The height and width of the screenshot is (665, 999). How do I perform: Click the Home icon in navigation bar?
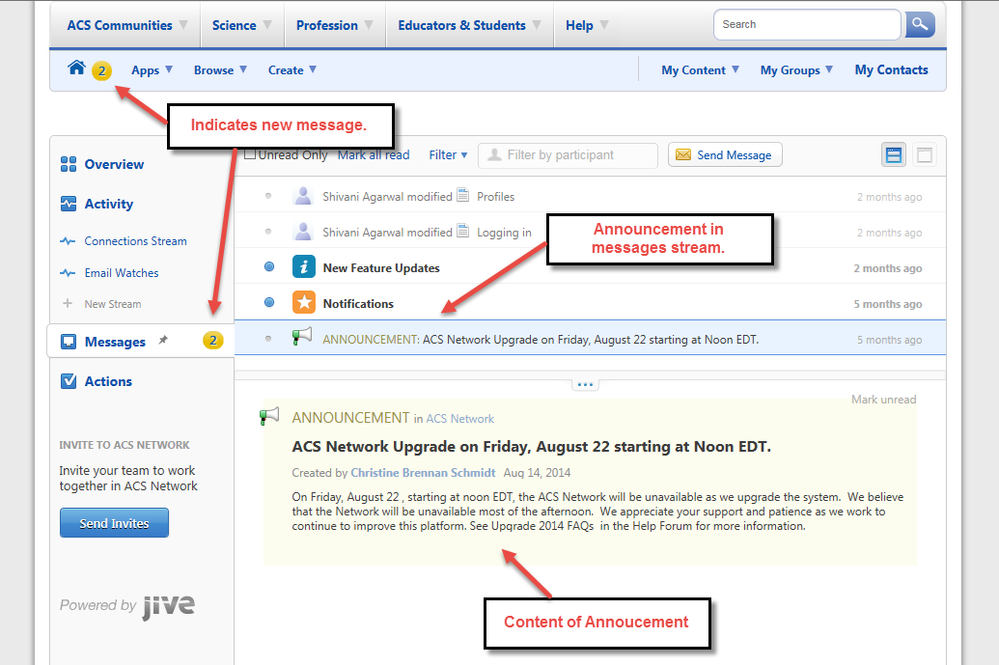[x=77, y=68]
